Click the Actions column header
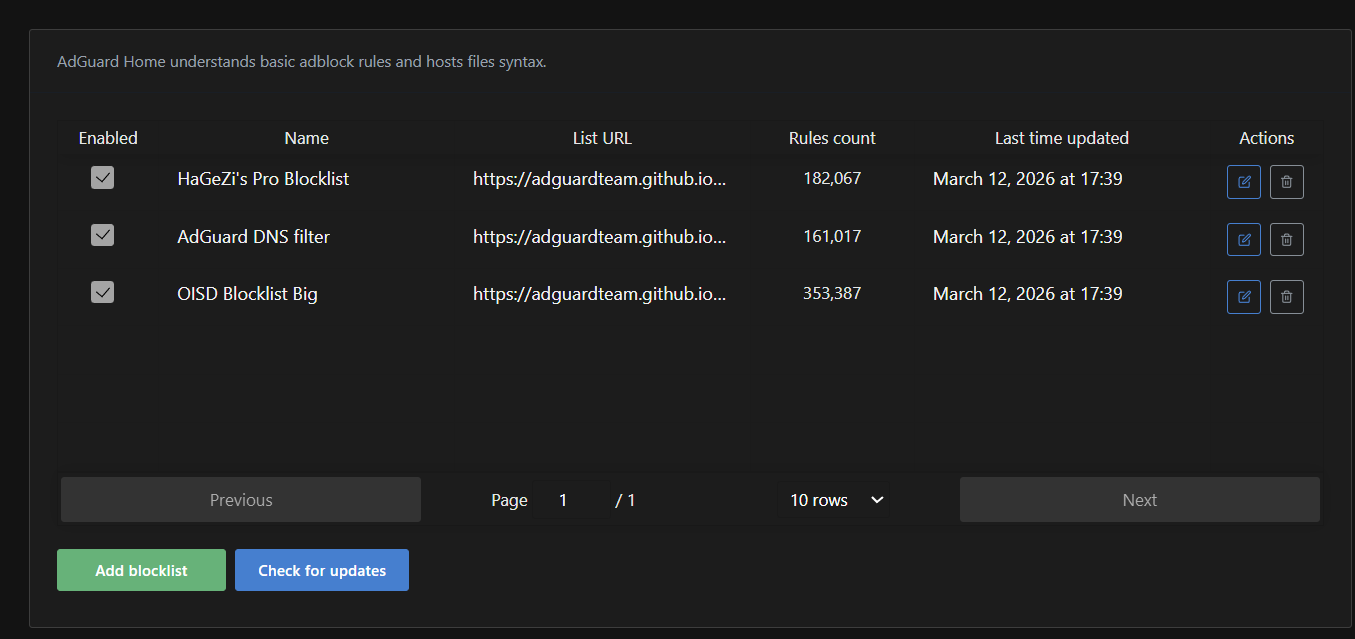This screenshot has width=1355, height=639. tap(1266, 138)
